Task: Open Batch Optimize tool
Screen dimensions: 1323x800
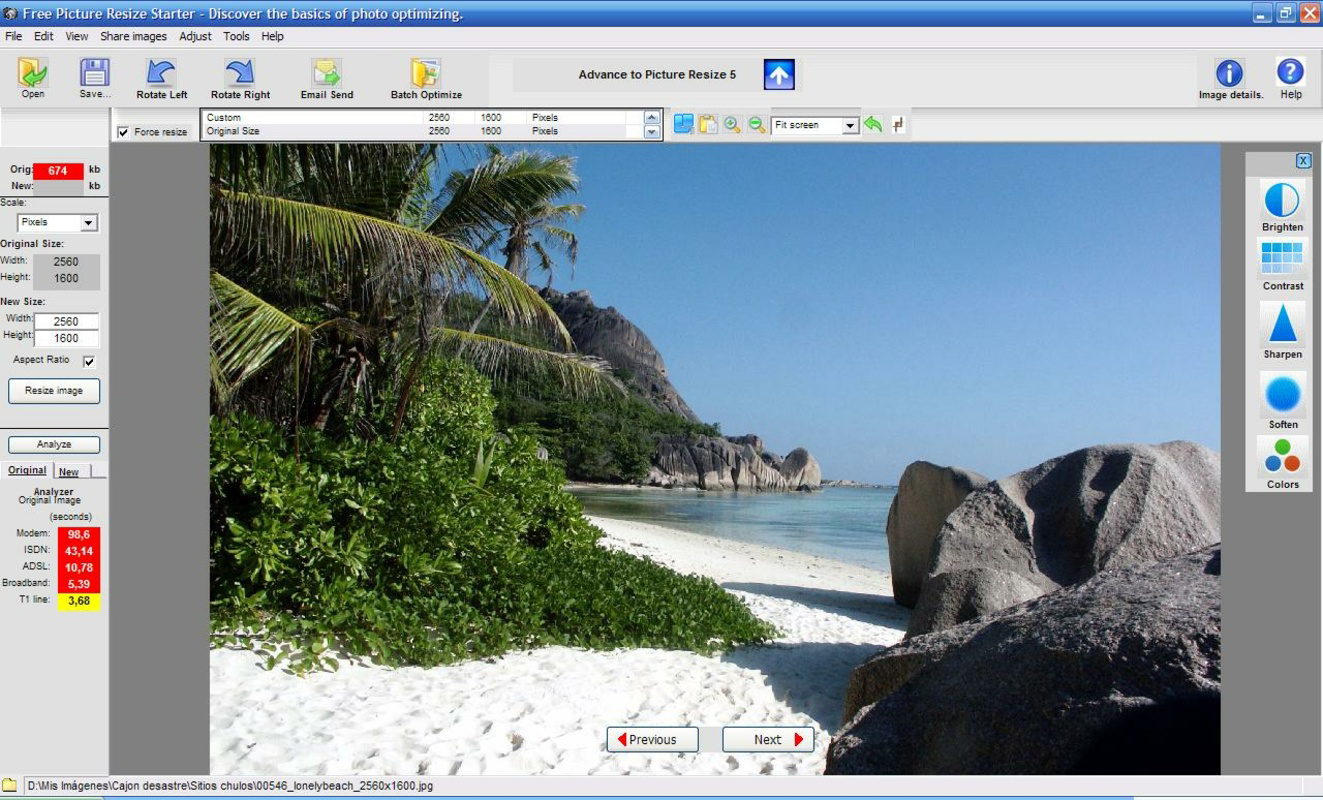Action: pyautogui.click(x=426, y=73)
